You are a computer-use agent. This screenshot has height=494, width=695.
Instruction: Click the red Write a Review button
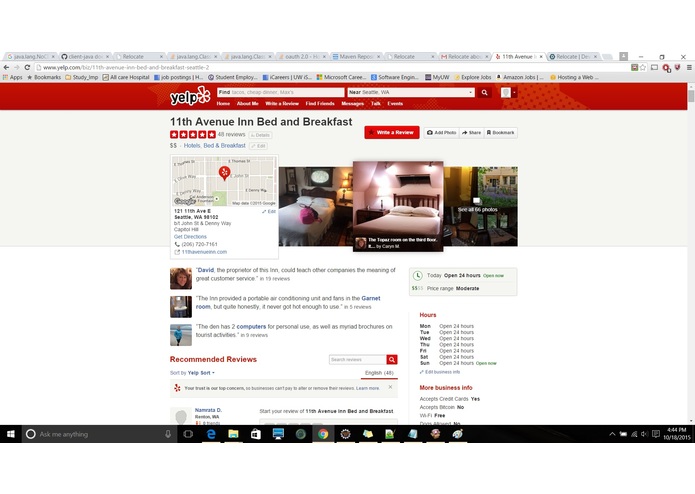(392, 132)
